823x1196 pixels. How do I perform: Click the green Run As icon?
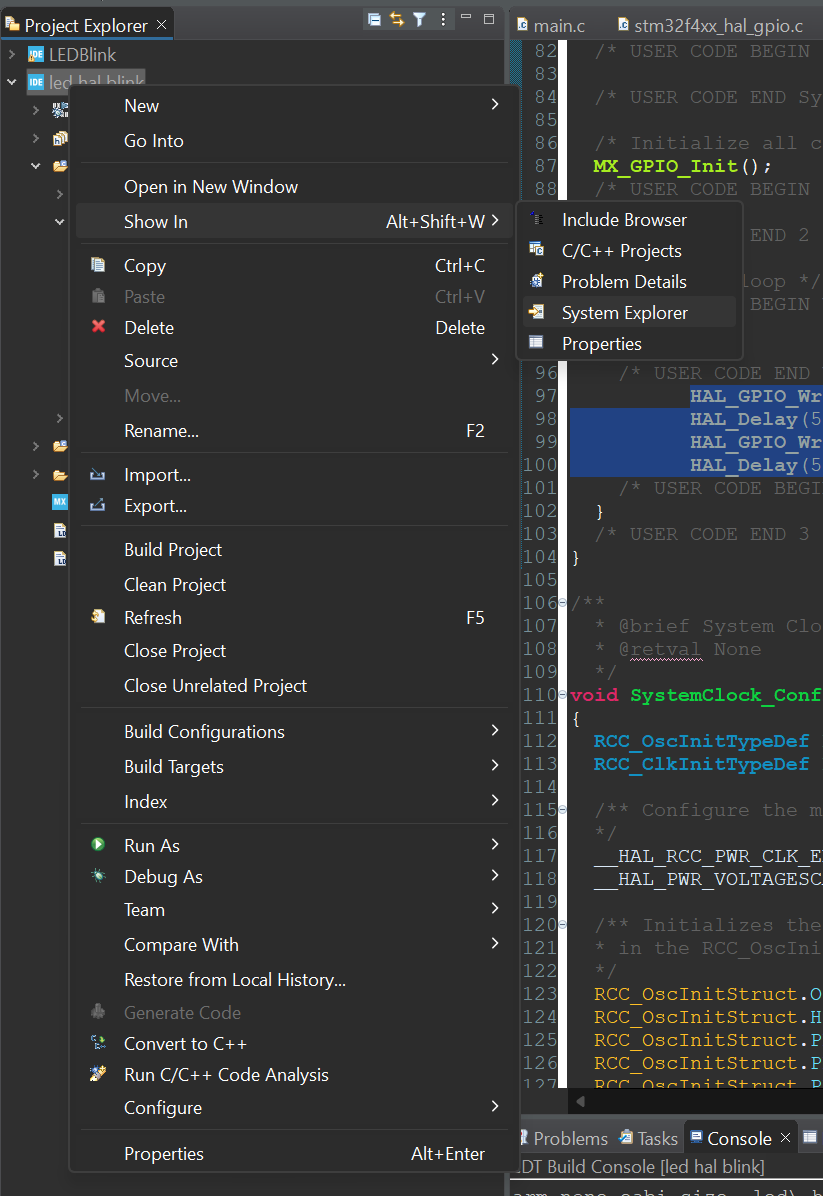coord(97,845)
